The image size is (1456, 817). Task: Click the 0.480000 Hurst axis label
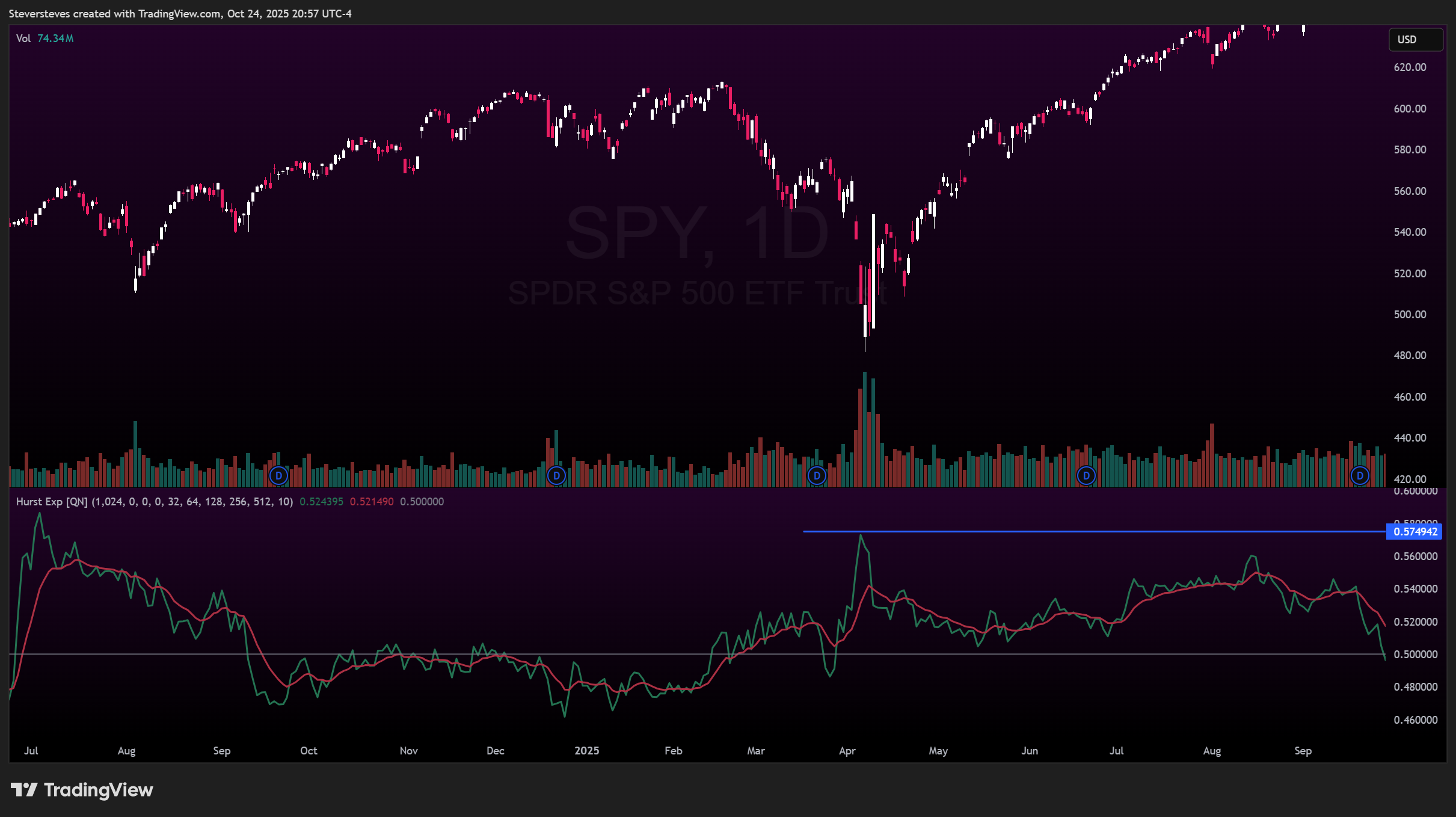[1416, 687]
